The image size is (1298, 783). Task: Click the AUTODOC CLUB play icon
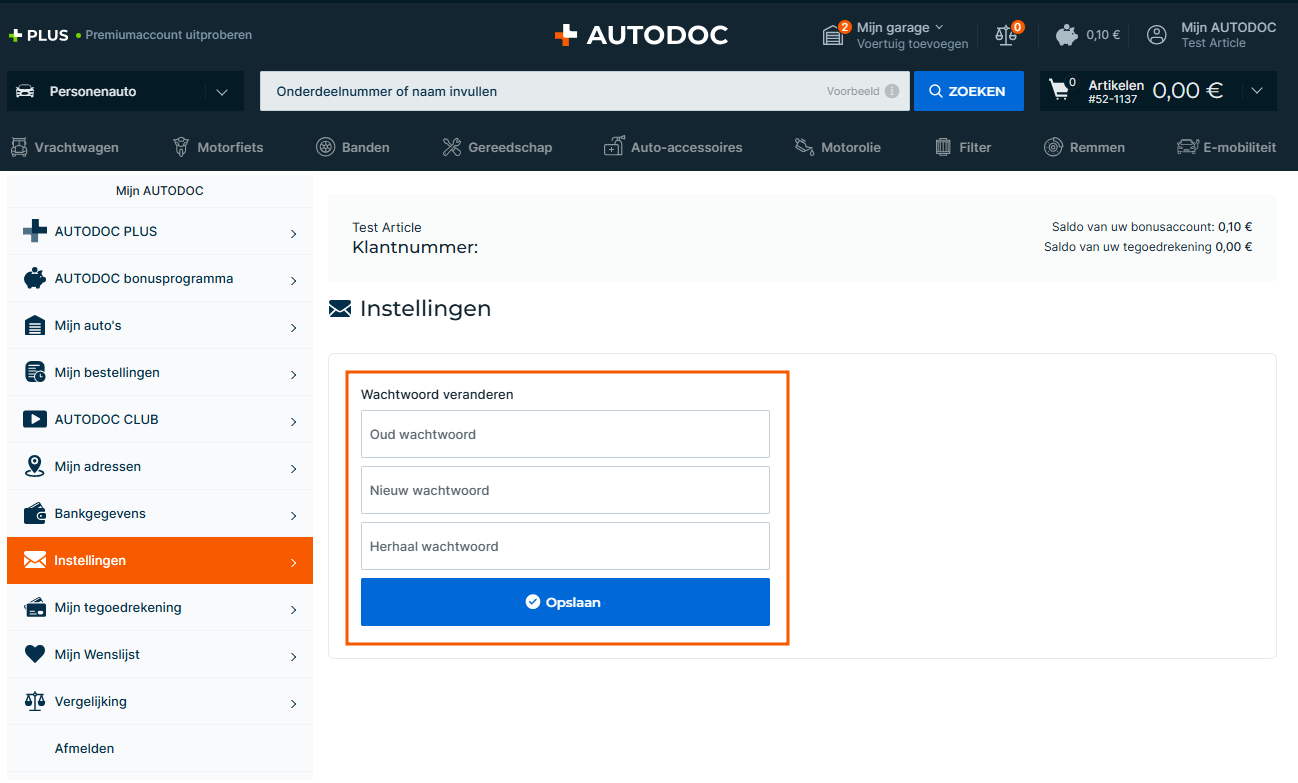[35, 419]
